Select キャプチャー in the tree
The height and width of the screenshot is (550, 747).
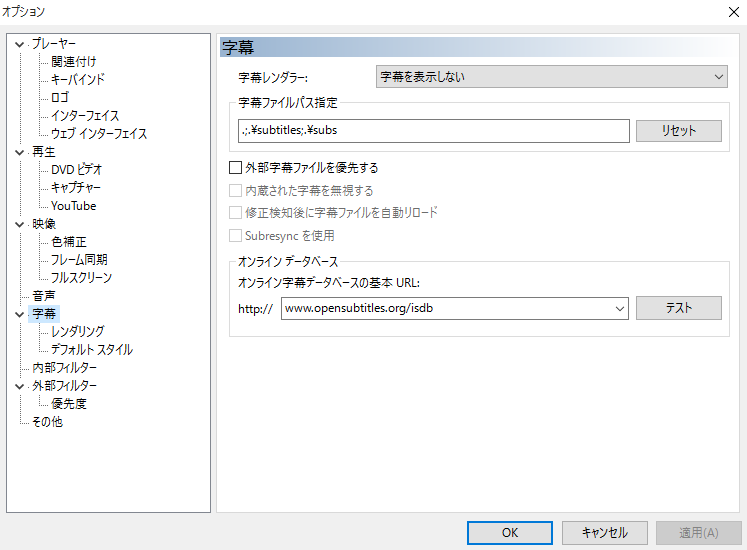click(x=76, y=188)
